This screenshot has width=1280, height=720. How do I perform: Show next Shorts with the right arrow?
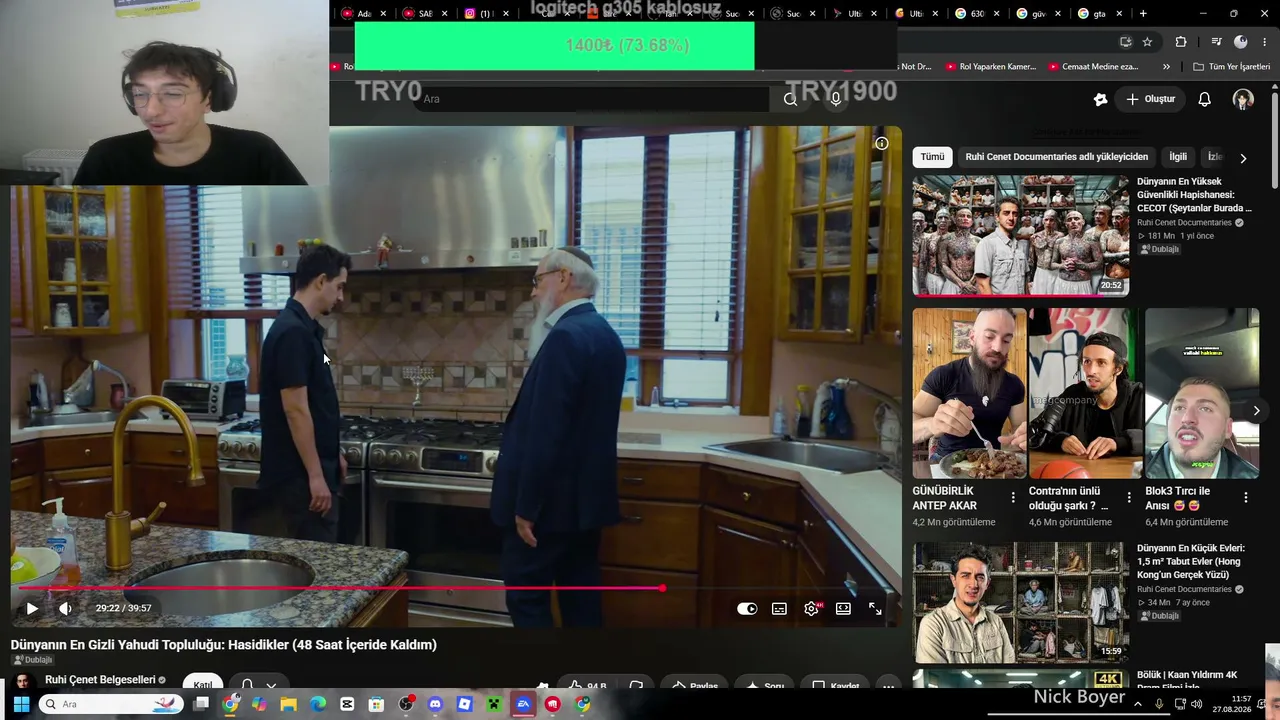point(1256,411)
